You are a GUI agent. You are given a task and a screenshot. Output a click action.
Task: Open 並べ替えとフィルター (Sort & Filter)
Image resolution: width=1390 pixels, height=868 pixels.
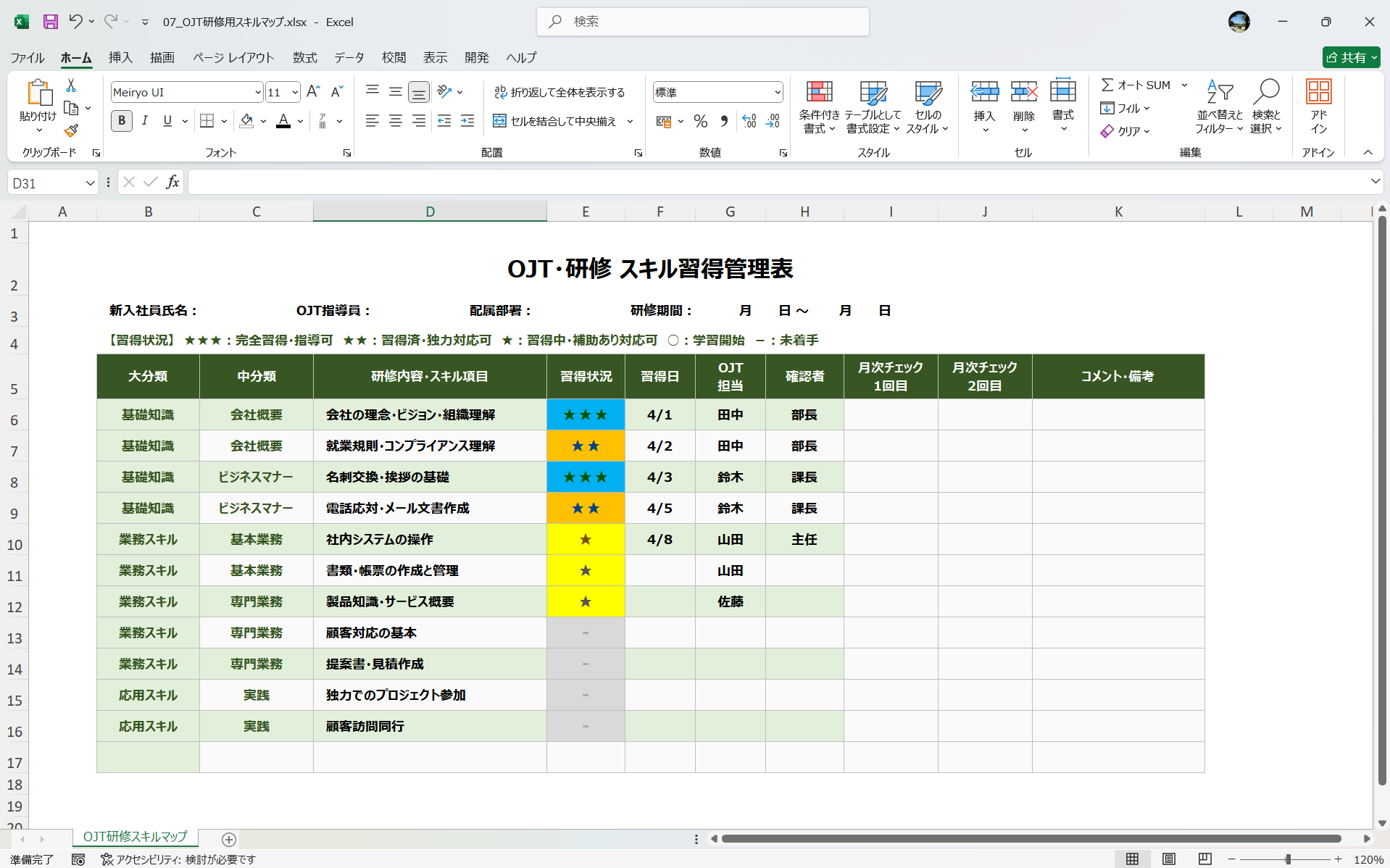(1219, 107)
